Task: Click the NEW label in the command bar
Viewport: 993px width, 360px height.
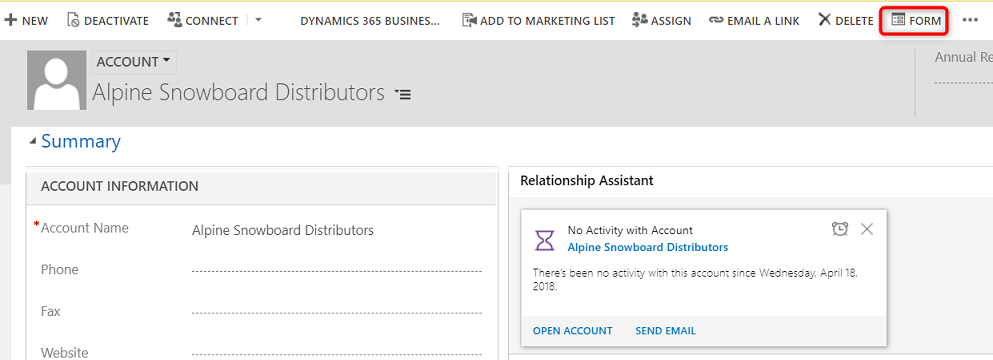Action: [x=35, y=21]
